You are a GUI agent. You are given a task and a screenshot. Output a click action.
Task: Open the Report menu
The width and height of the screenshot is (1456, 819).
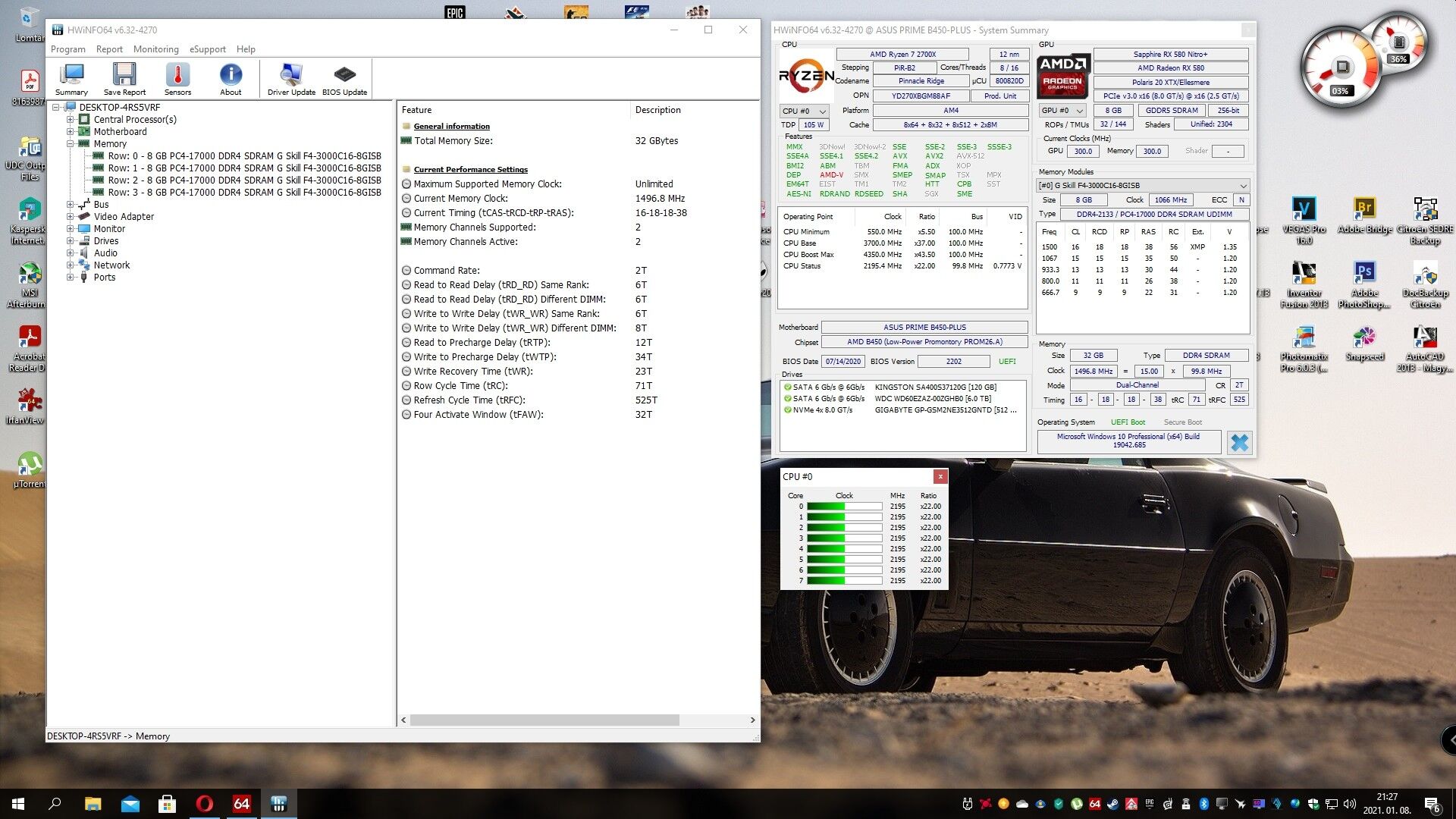[109, 49]
